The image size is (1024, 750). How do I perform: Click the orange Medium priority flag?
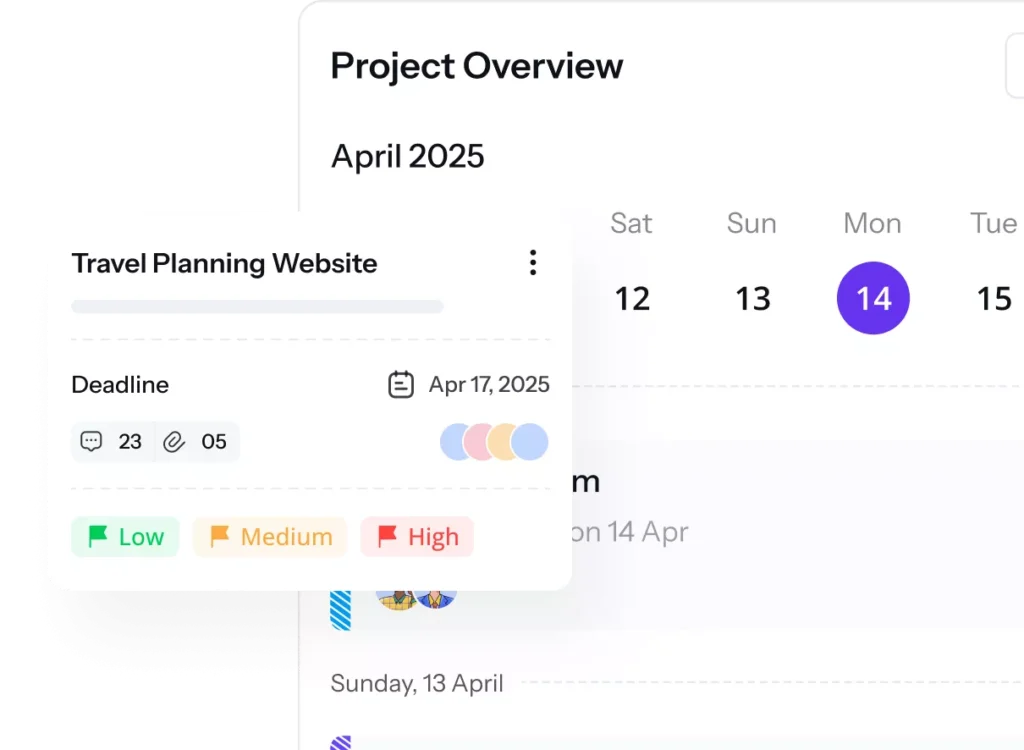pos(219,536)
